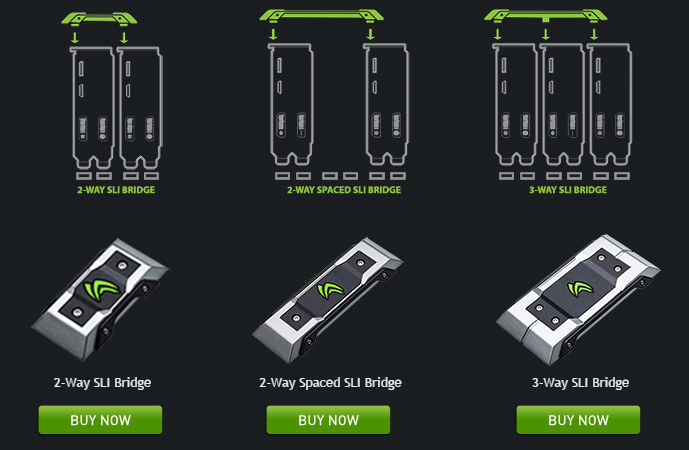The width and height of the screenshot is (689, 450).
Task: Select the 3-Way SLI Bridge product photo
Action: [x=578, y=301]
